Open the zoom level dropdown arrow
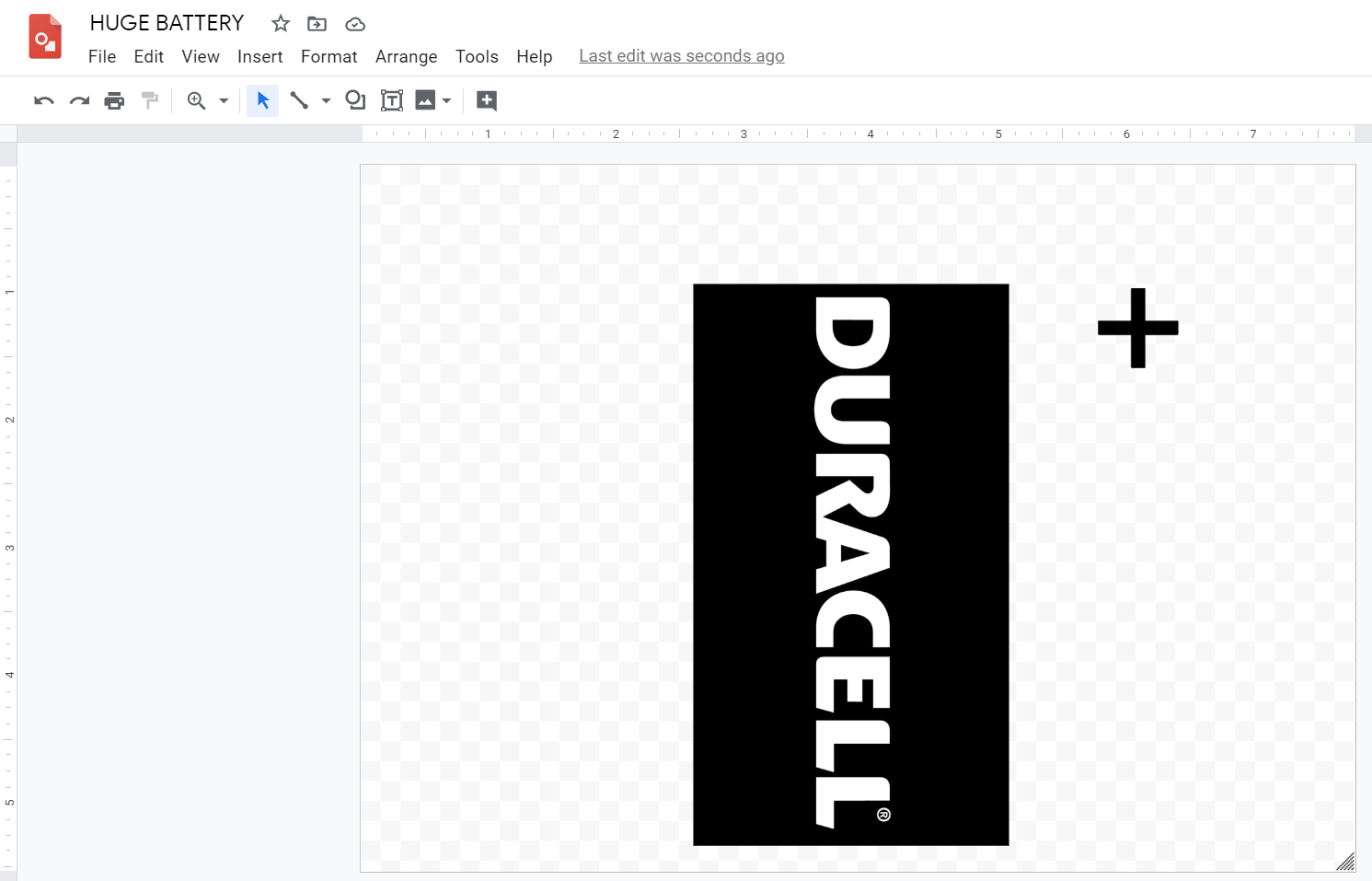 (224, 101)
